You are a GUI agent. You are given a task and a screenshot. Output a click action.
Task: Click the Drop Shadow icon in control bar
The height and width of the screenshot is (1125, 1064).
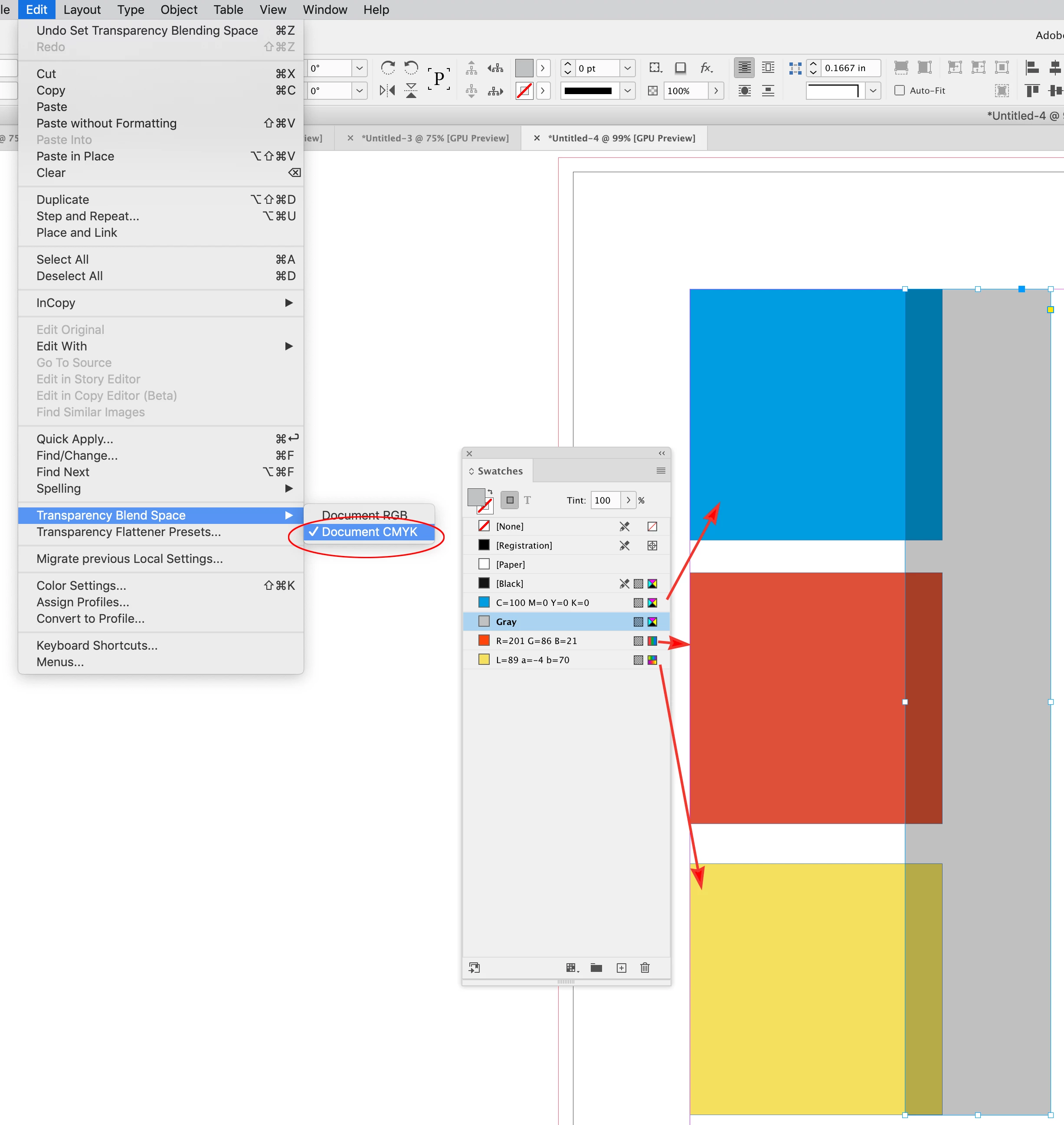pos(681,68)
